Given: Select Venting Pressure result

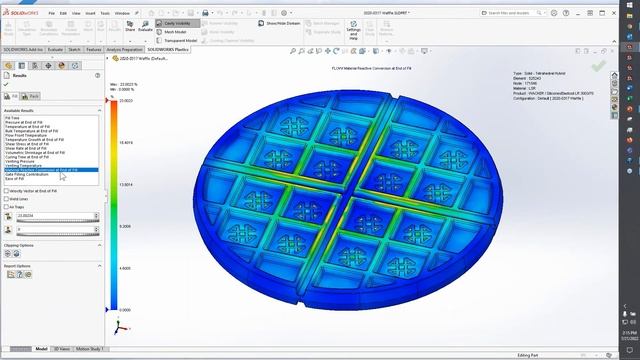Looking at the screenshot, I should 20,161.
